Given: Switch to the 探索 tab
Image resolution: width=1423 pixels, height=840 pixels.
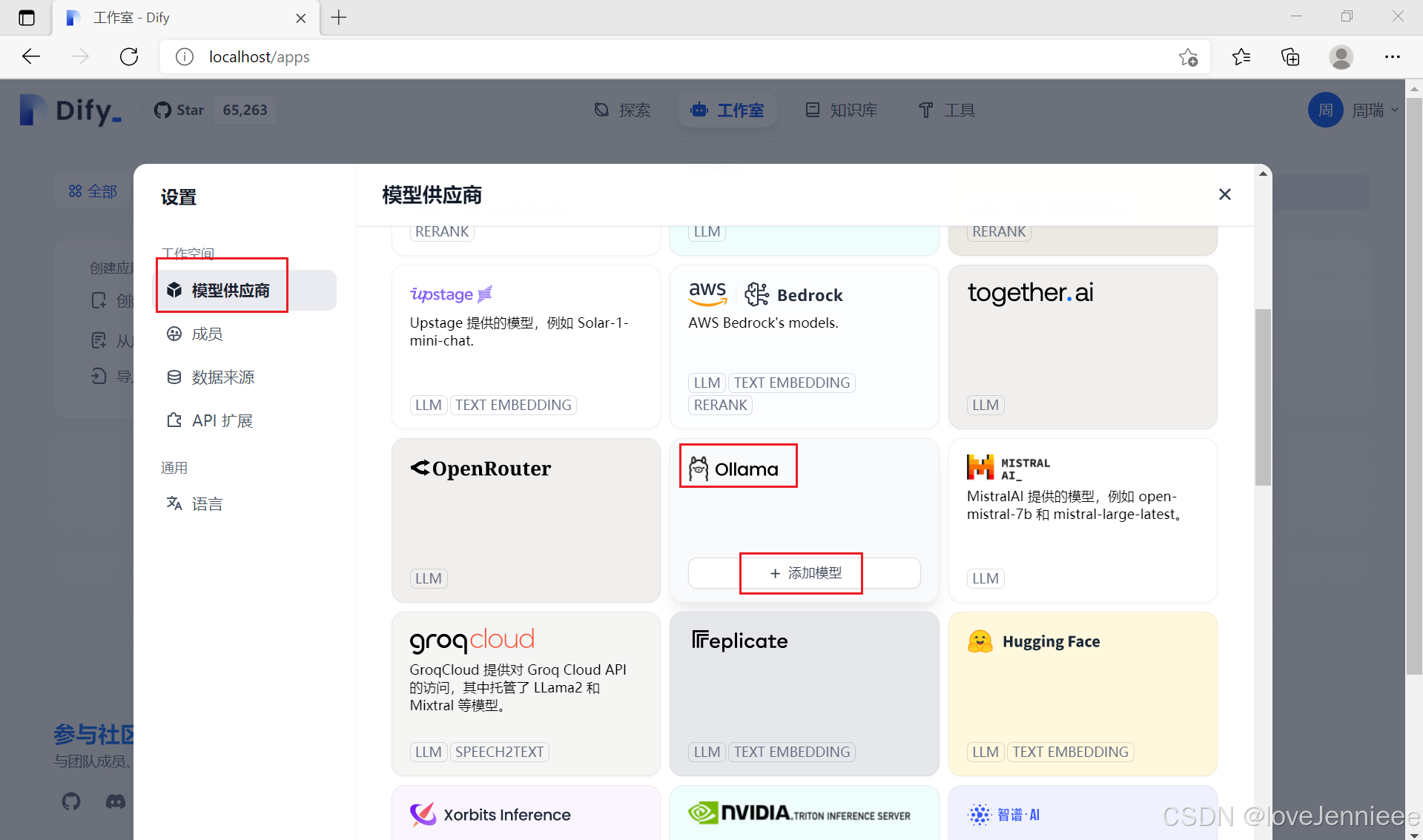Looking at the screenshot, I should 622,110.
